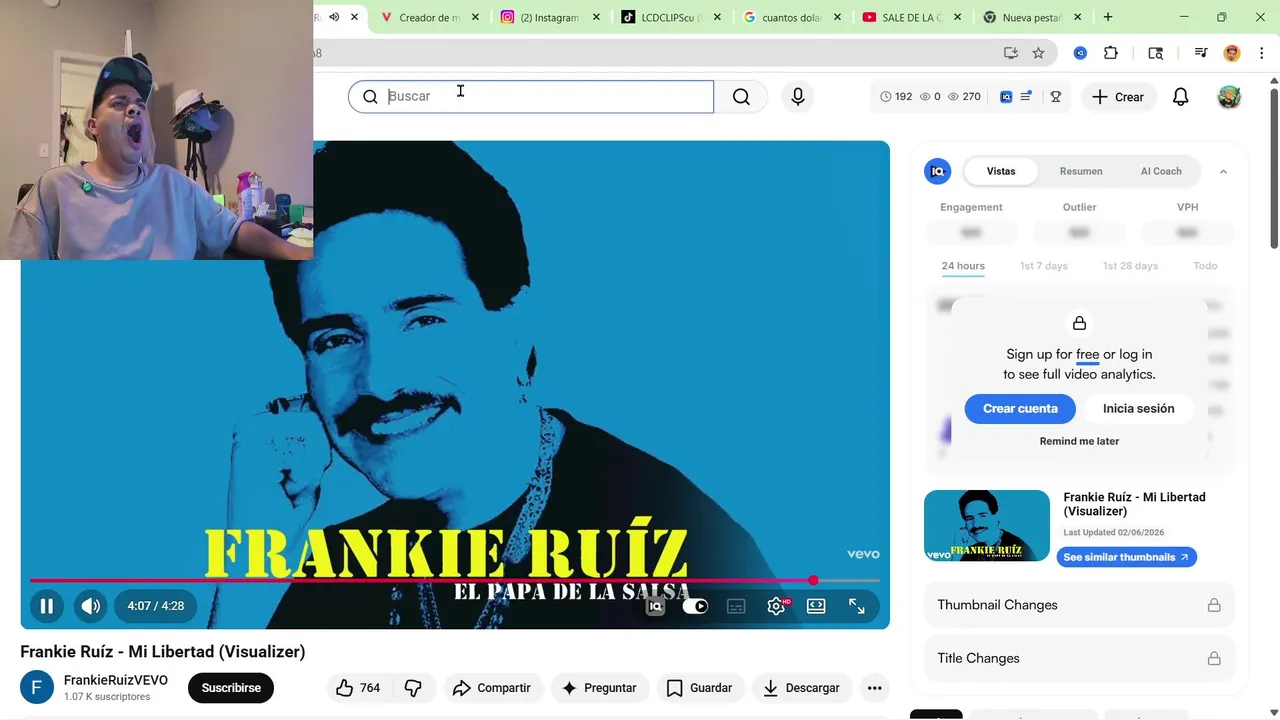Open the Crear create menu

[1118, 97]
